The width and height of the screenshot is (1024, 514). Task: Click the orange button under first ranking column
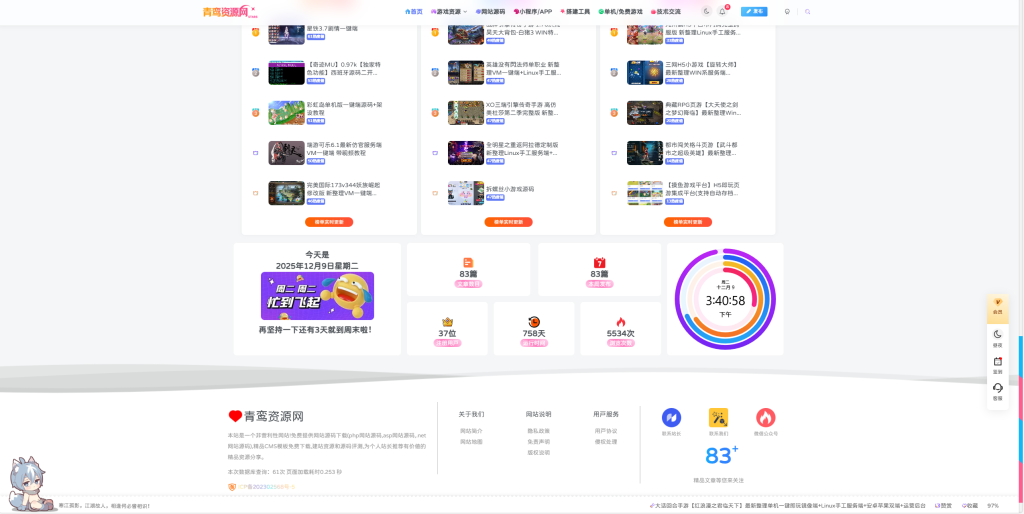[329, 222]
